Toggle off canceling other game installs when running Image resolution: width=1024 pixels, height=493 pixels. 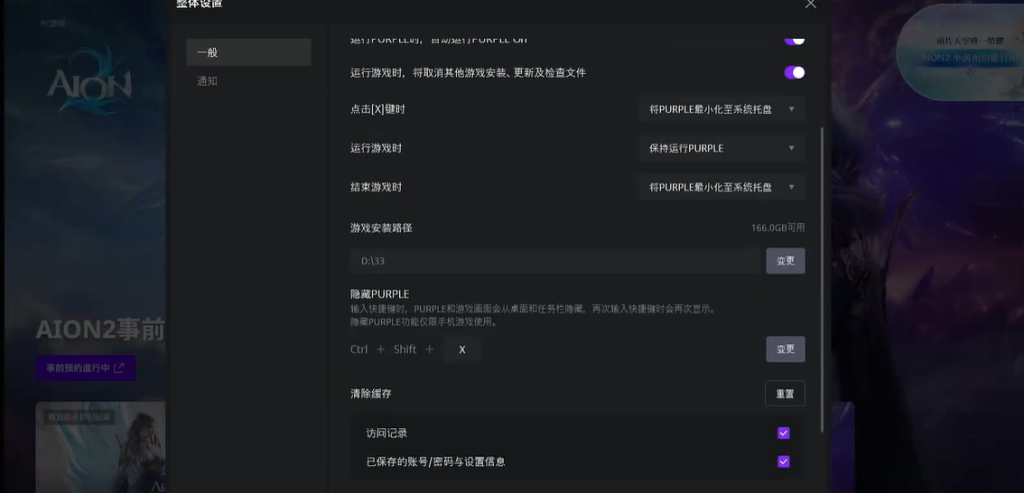pos(794,73)
